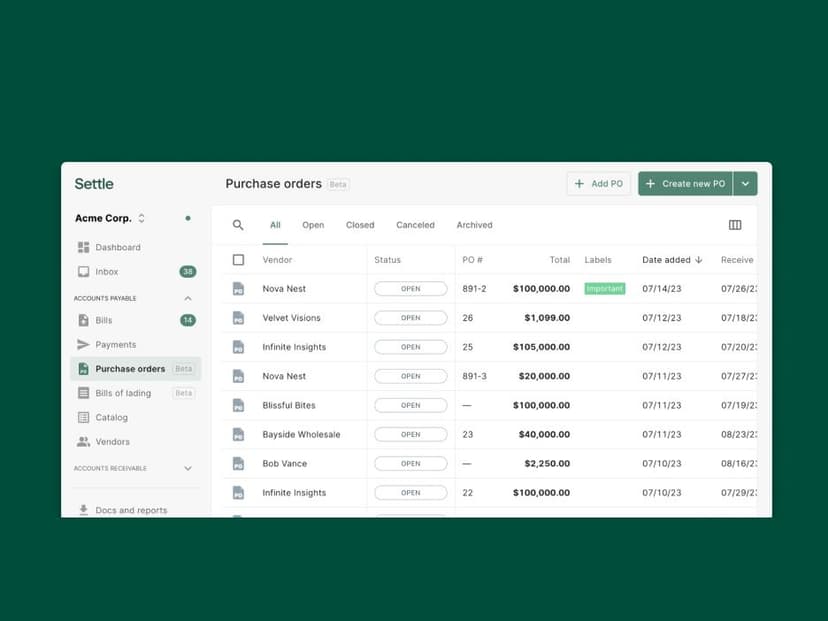Click the Add PO button

598,183
